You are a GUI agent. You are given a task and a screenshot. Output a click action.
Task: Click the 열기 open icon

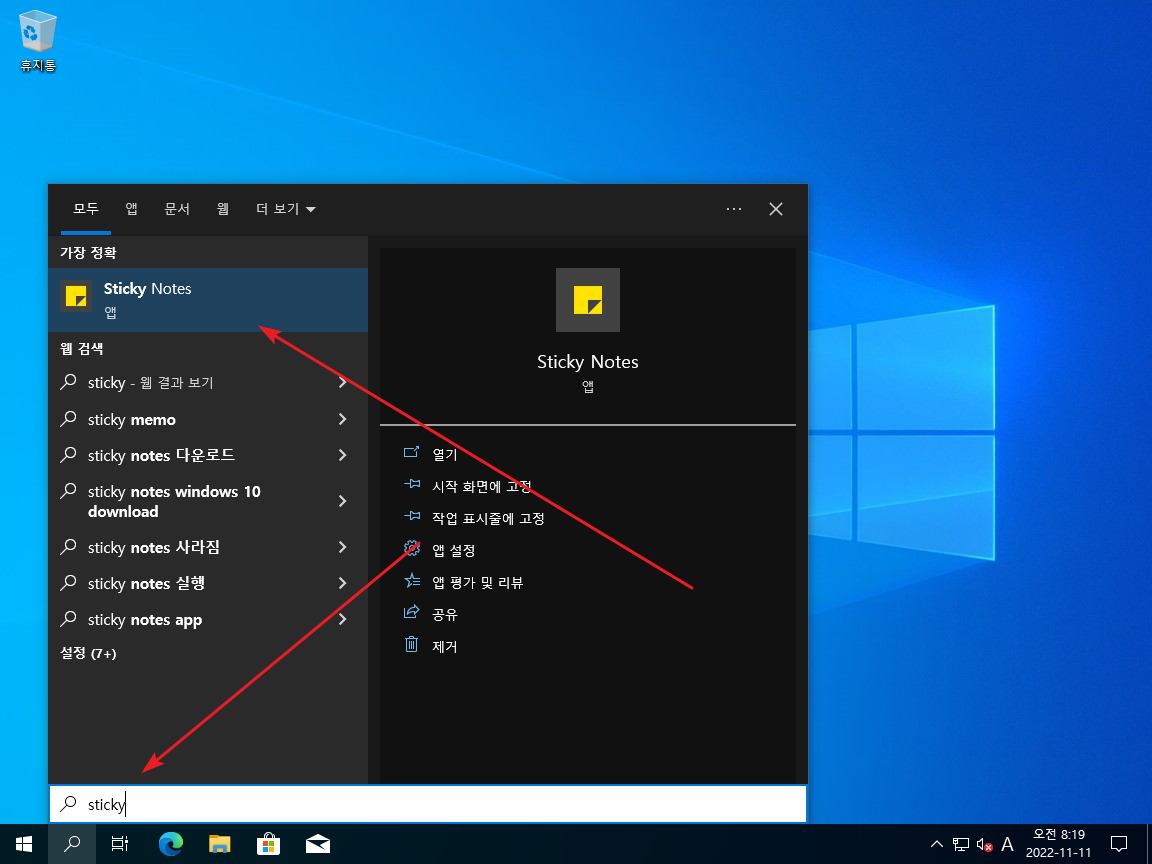[x=411, y=453]
